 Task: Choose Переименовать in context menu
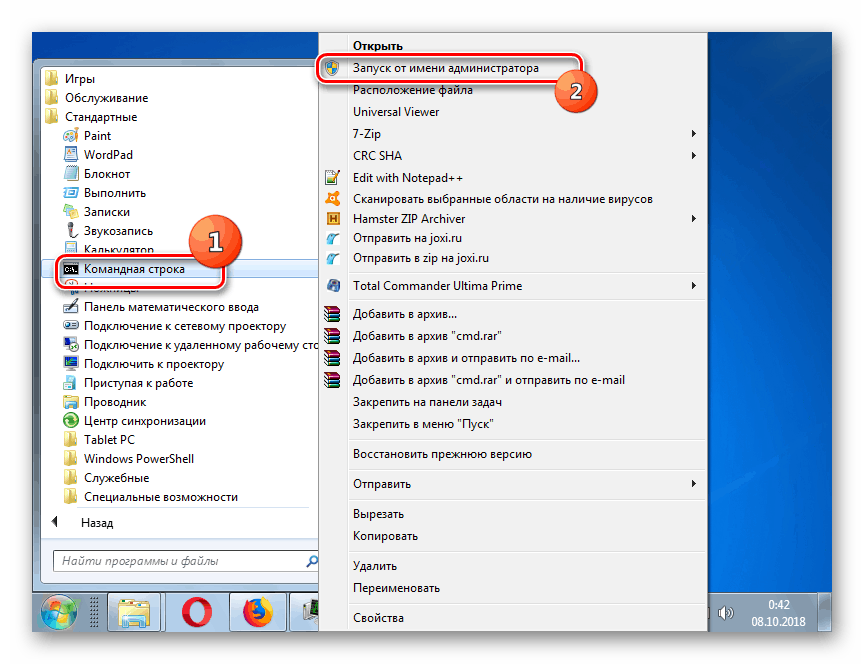point(396,588)
